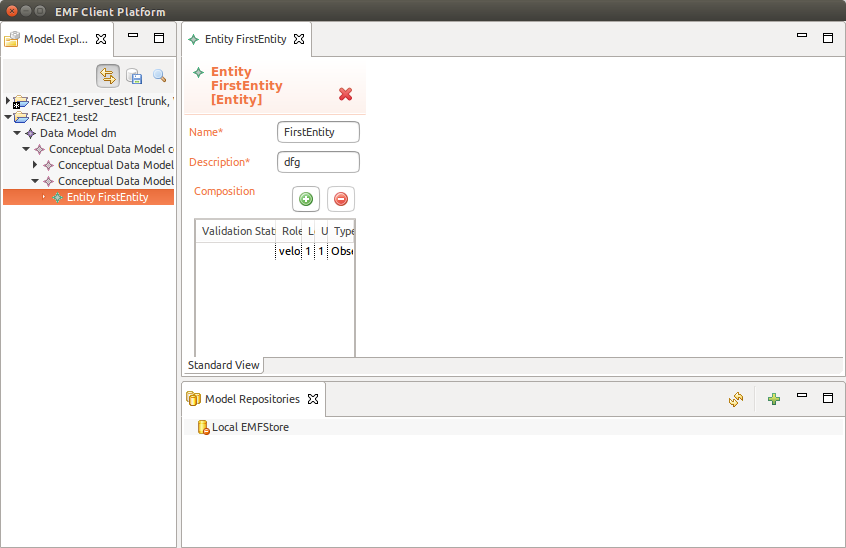Viewport: 846px width, 548px height.
Task: Edit the Name field containing FirstEntity
Action: click(318, 132)
